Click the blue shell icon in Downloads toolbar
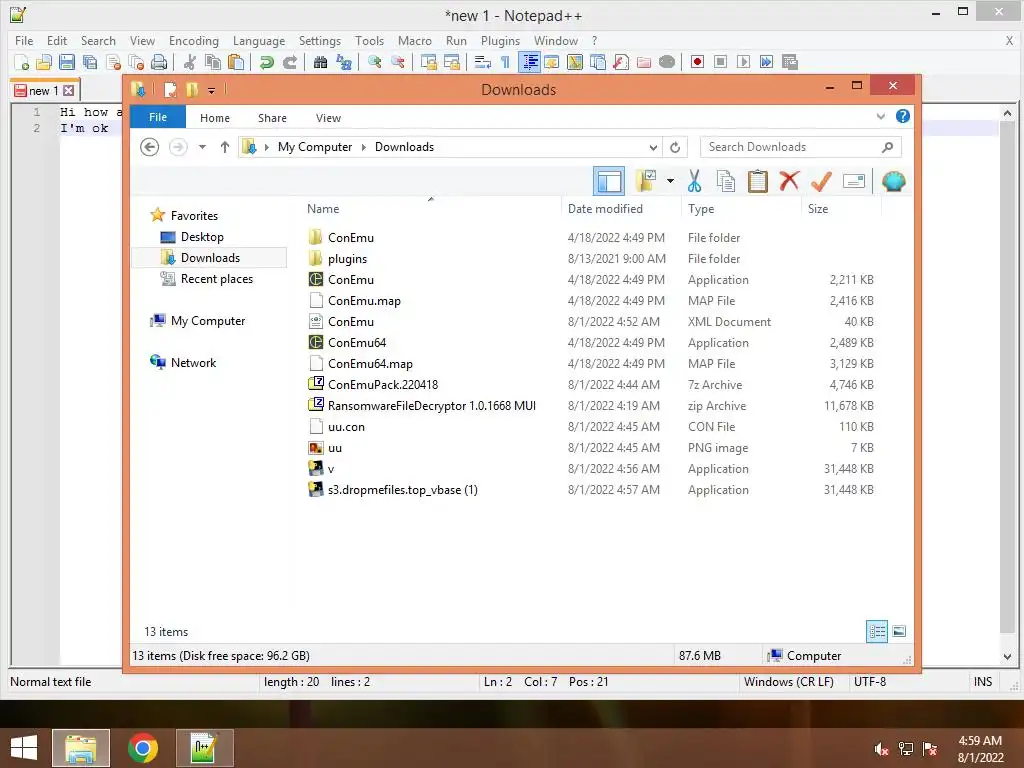1024x768 pixels. coord(893,181)
